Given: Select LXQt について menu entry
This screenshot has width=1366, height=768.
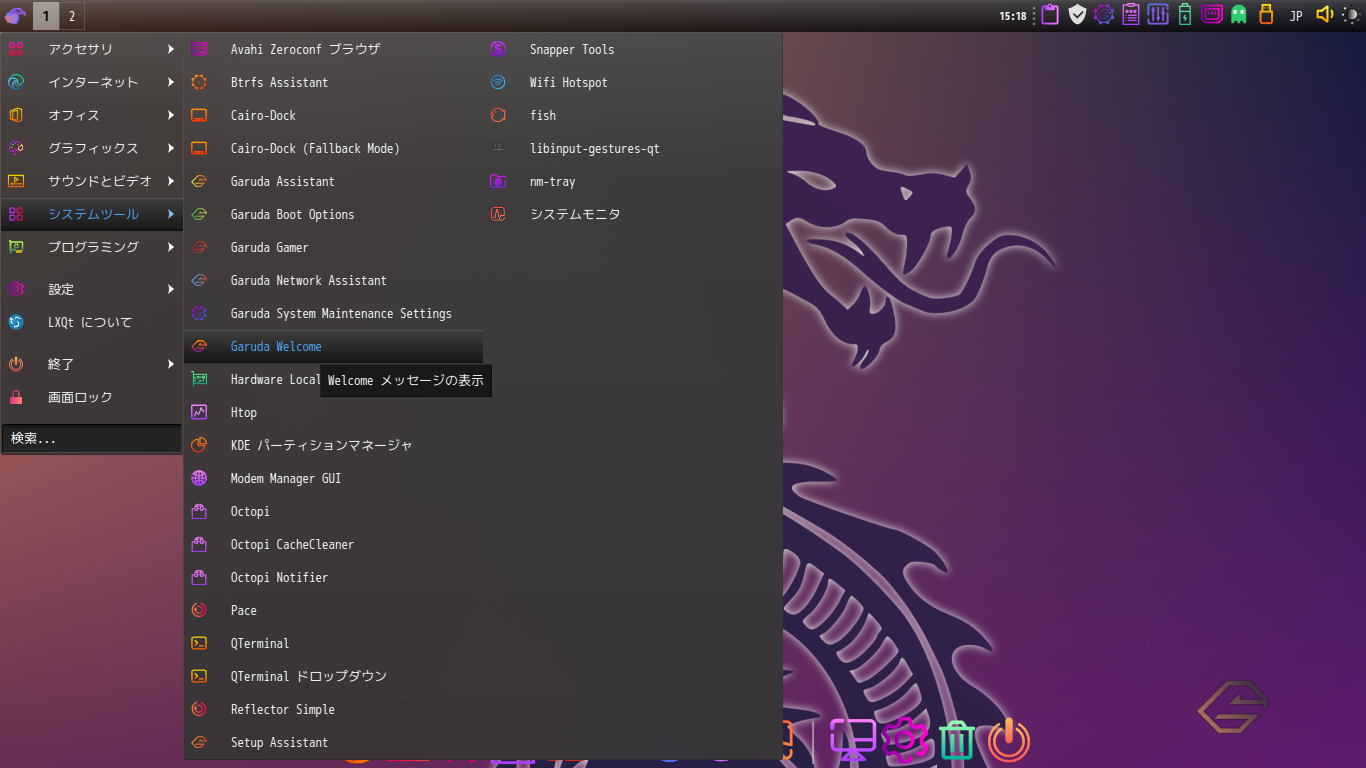Looking at the screenshot, I should point(92,322).
